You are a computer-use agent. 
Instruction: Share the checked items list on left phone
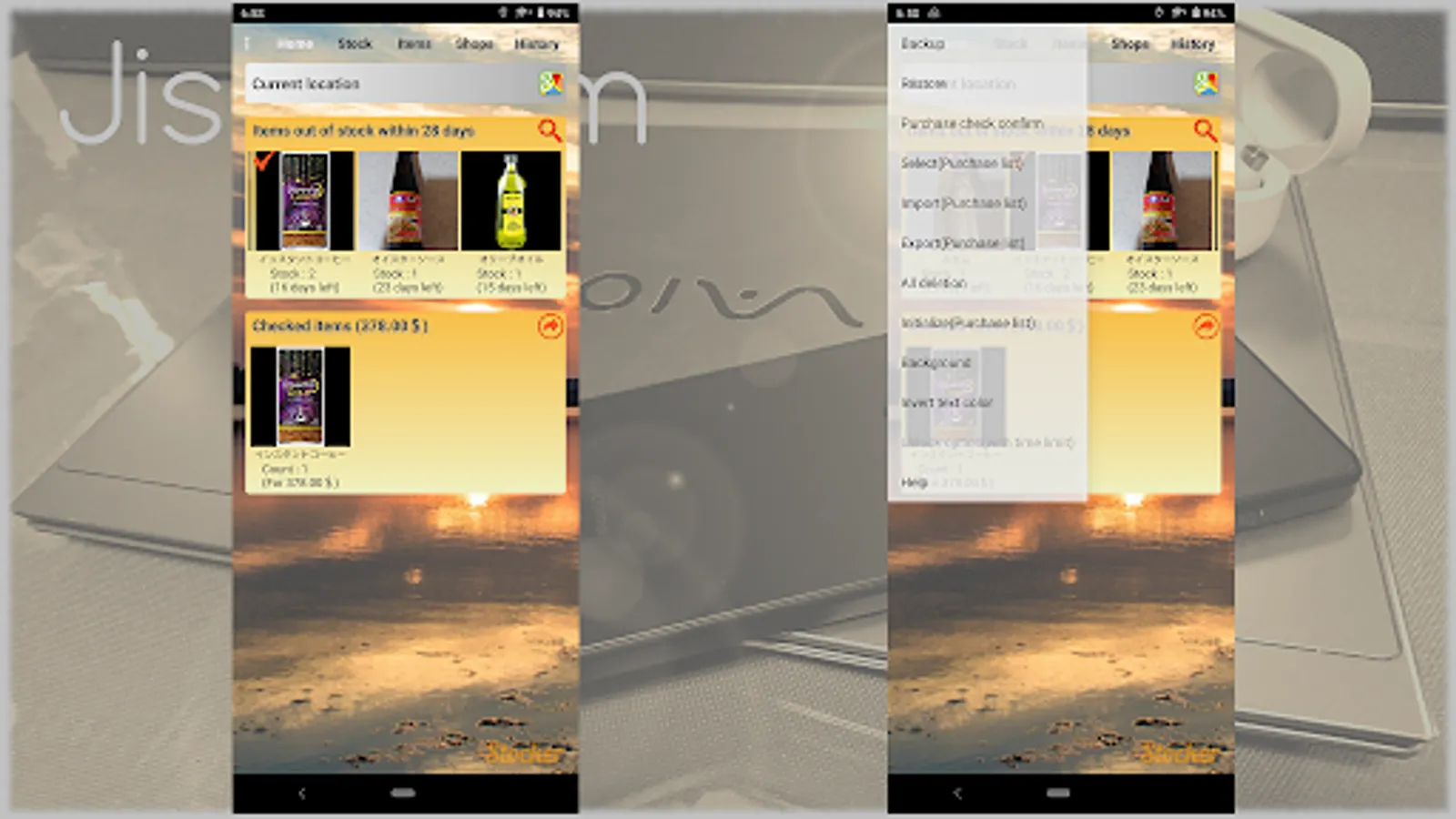pos(550,326)
